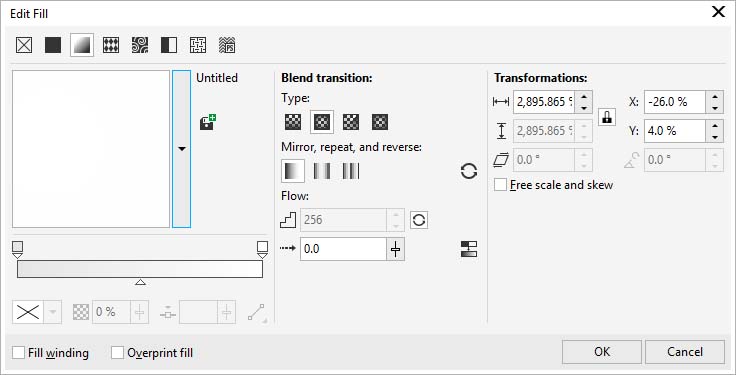Select the No fill type icon
The height and width of the screenshot is (375, 736).
[x=24, y=45]
